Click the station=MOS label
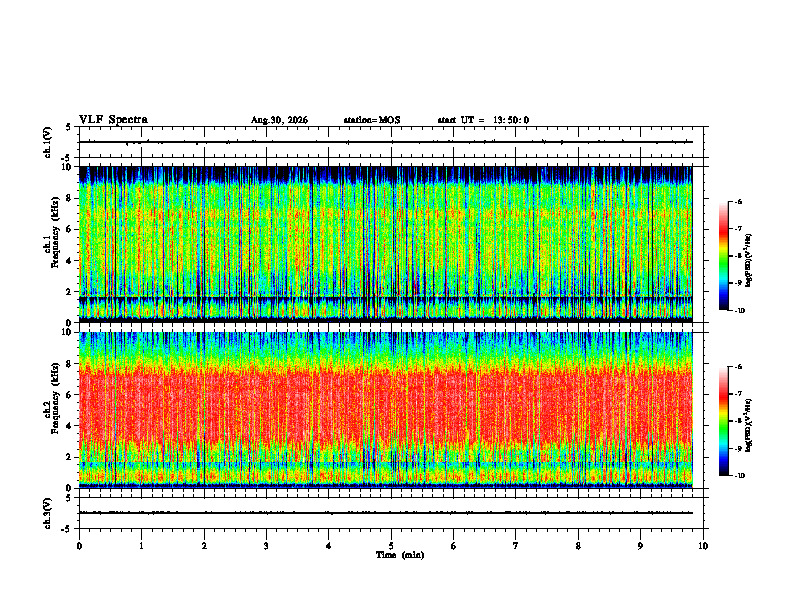The image size is (792, 612). 372,120
